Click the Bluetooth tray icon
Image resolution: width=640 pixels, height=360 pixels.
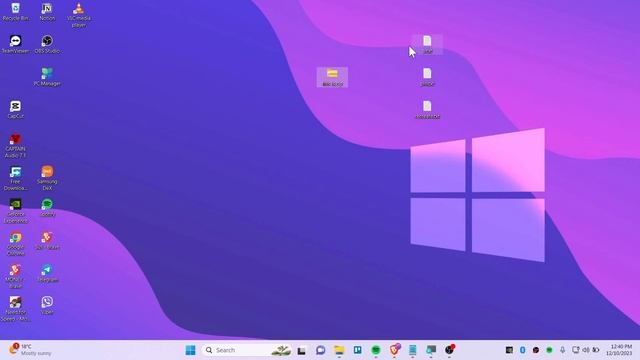coord(522,350)
